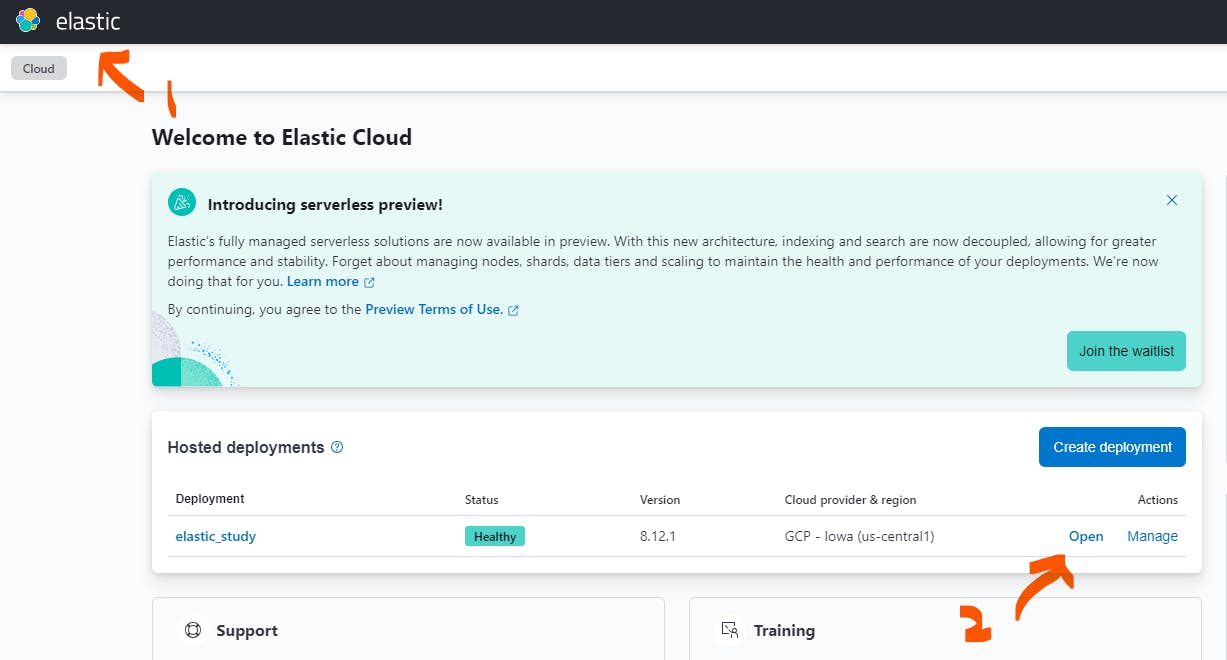The image size is (1227, 660).
Task: Click the Version column header
Action: point(660,499)
